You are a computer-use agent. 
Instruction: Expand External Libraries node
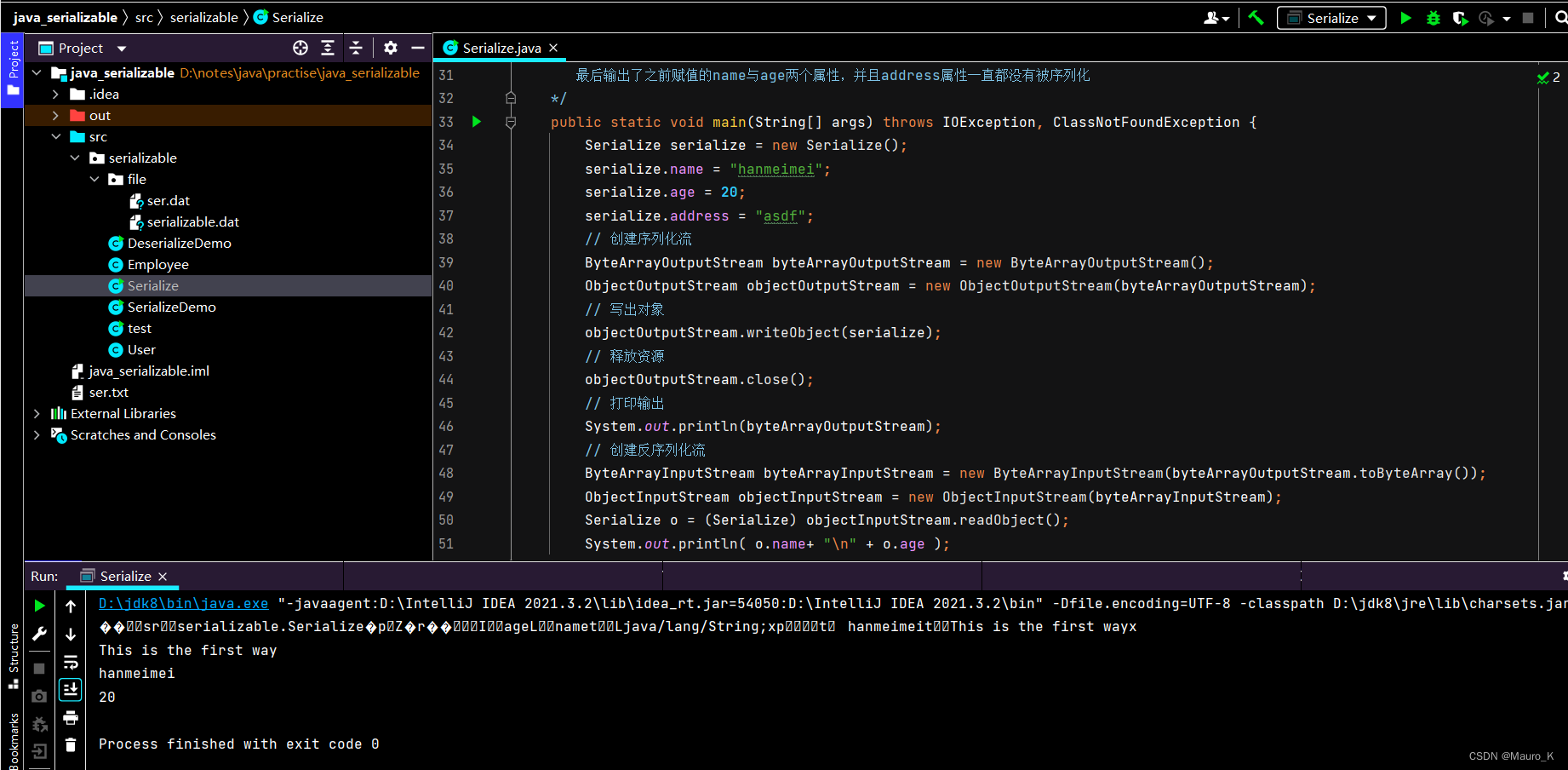[x=37, y=414]
